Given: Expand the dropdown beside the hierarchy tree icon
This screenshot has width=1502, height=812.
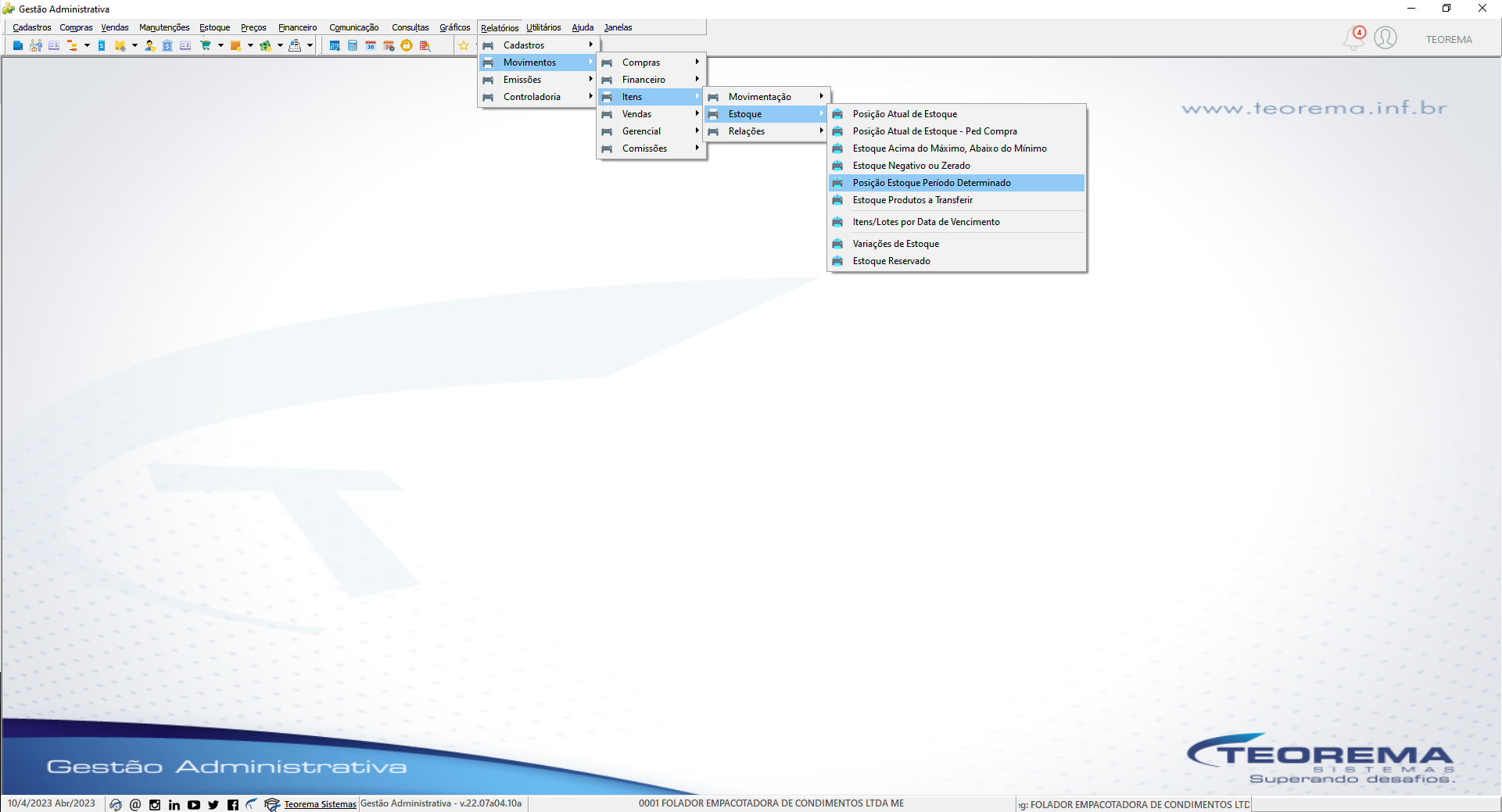Looking at the screenshot, I should pyautogui.click(x=87, y=45).
